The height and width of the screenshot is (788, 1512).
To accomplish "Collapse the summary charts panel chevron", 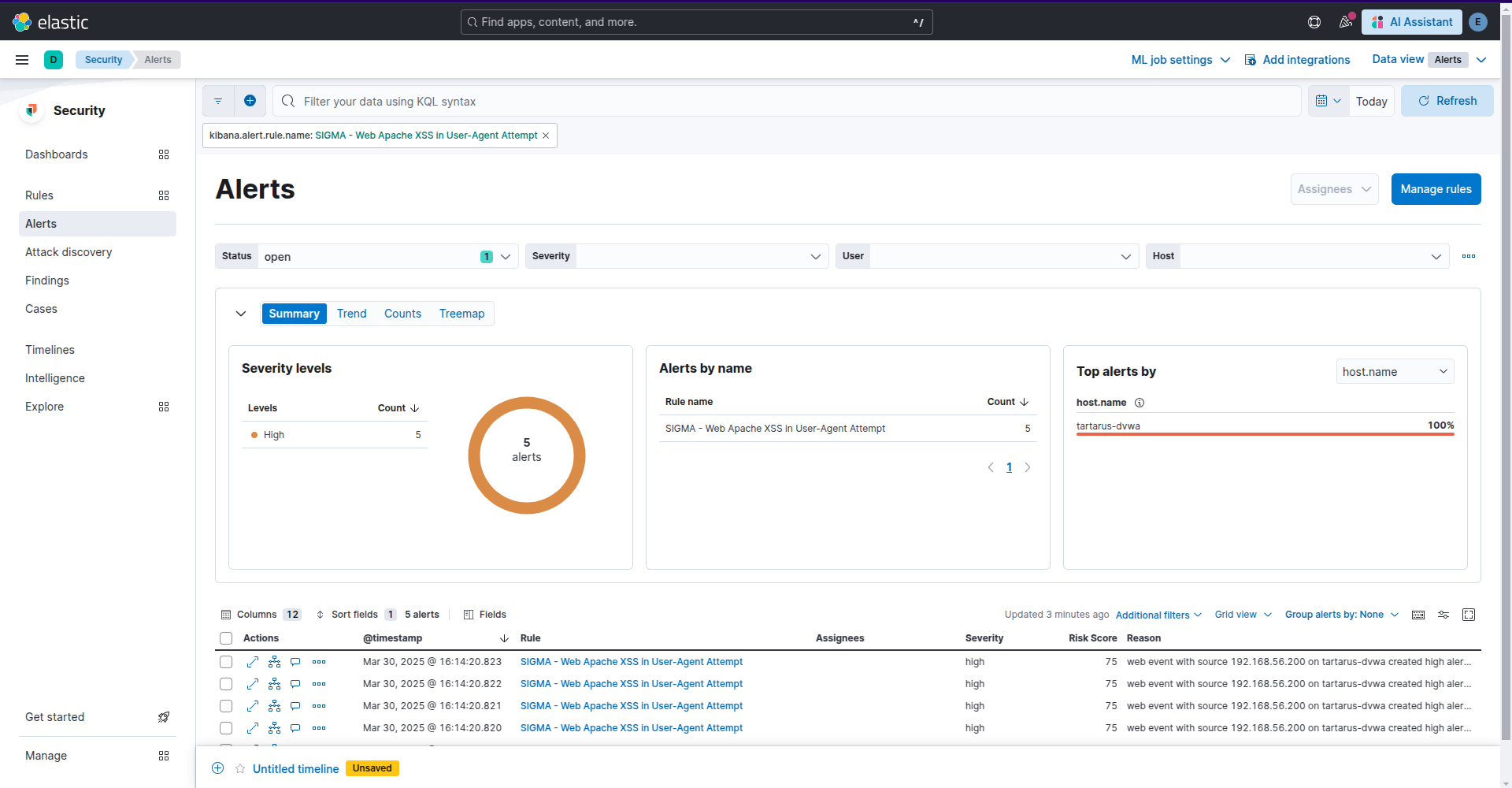I will 241,314.
